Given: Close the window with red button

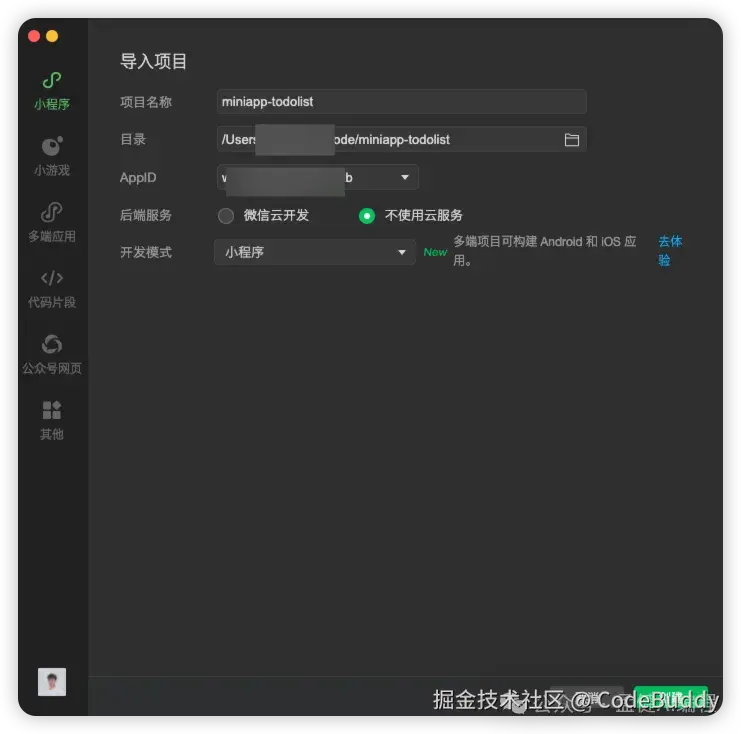Looking at the screenshot, I should (34, 36).
